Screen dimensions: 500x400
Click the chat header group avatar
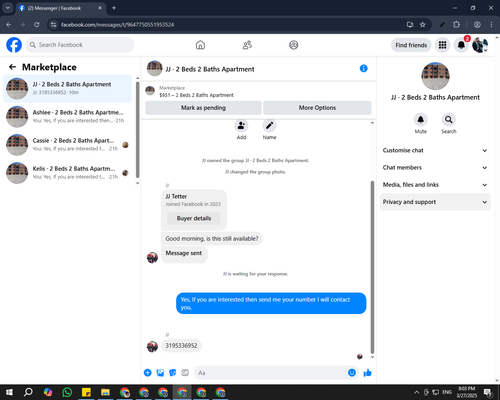pos(154,68)
